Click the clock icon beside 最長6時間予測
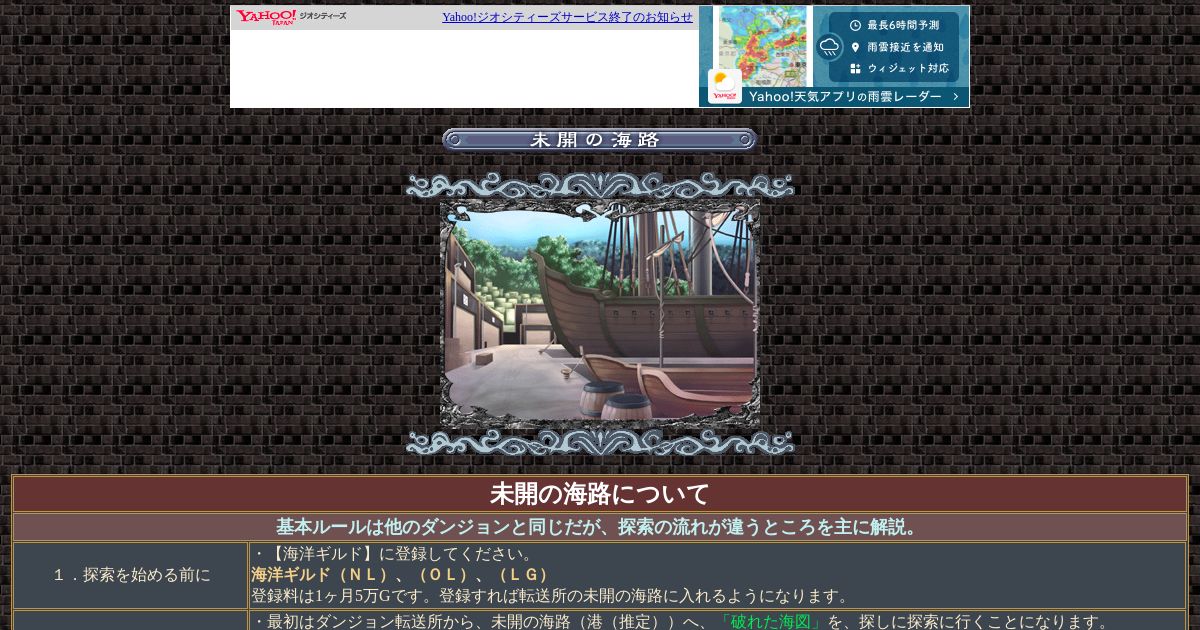Viewport: 1200px width, 630px height. point(855,25)
